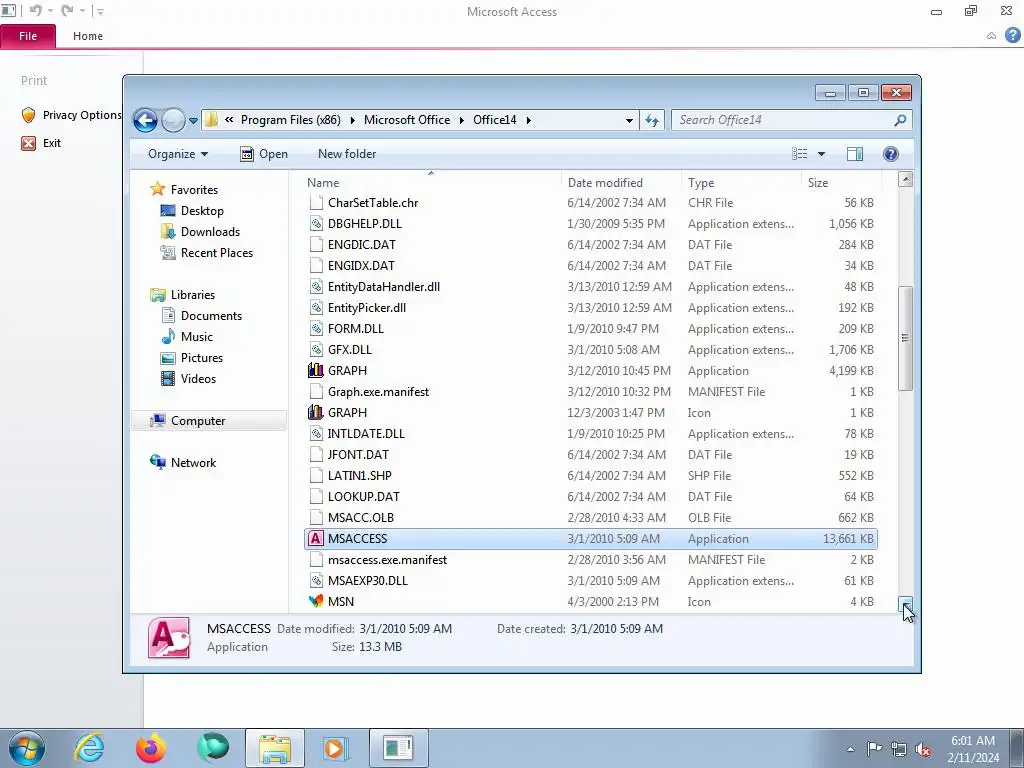Click the muted volume tray icon
Image resolution: width=1024 pixels, height=768 pixels.
point(923,749)
